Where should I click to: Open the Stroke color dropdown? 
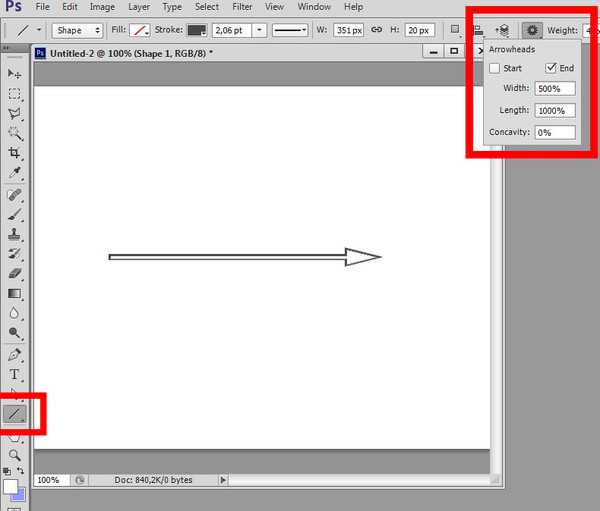(x=197, y=30)
